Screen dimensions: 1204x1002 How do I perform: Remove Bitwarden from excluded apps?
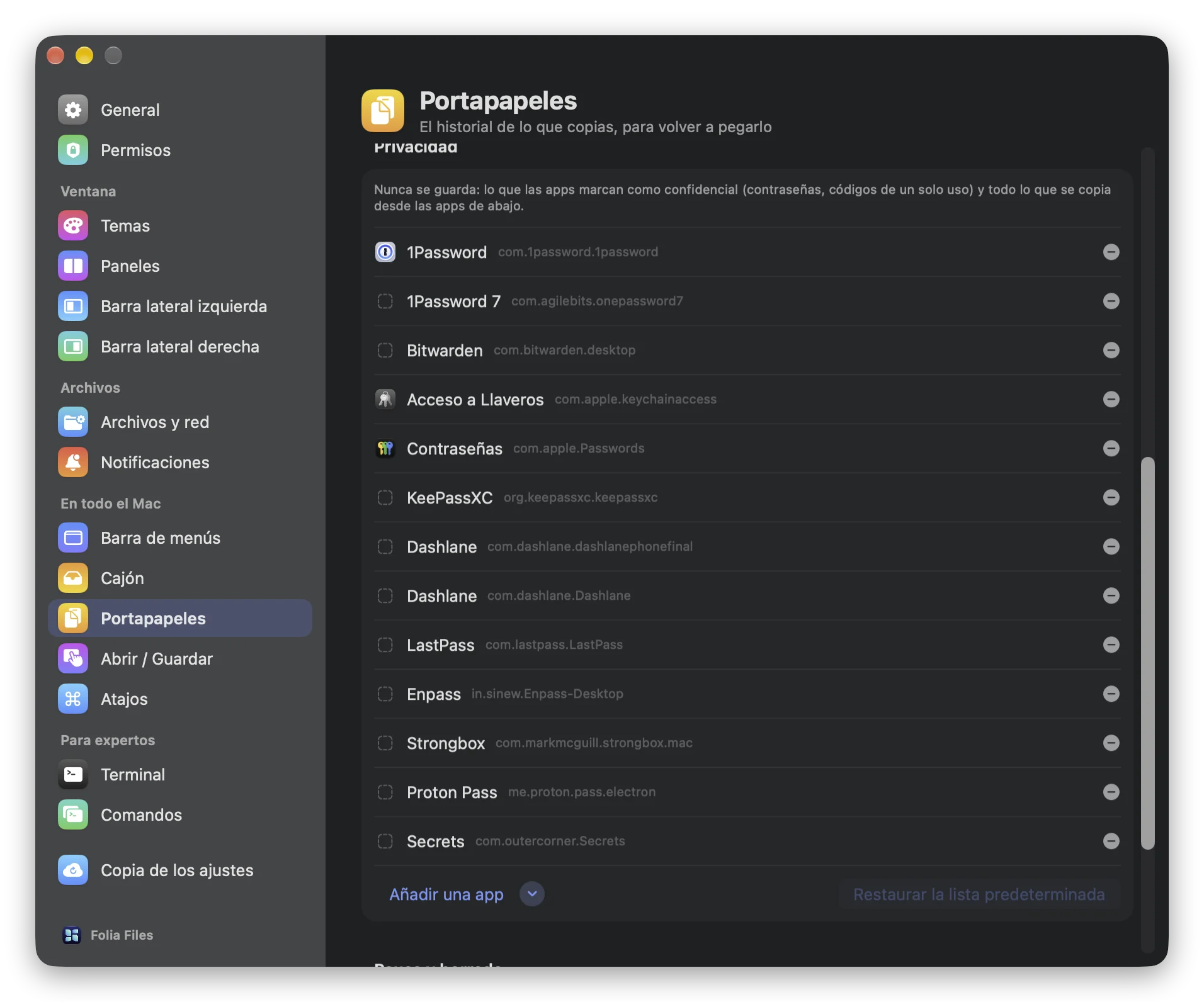pos(1111,351)
